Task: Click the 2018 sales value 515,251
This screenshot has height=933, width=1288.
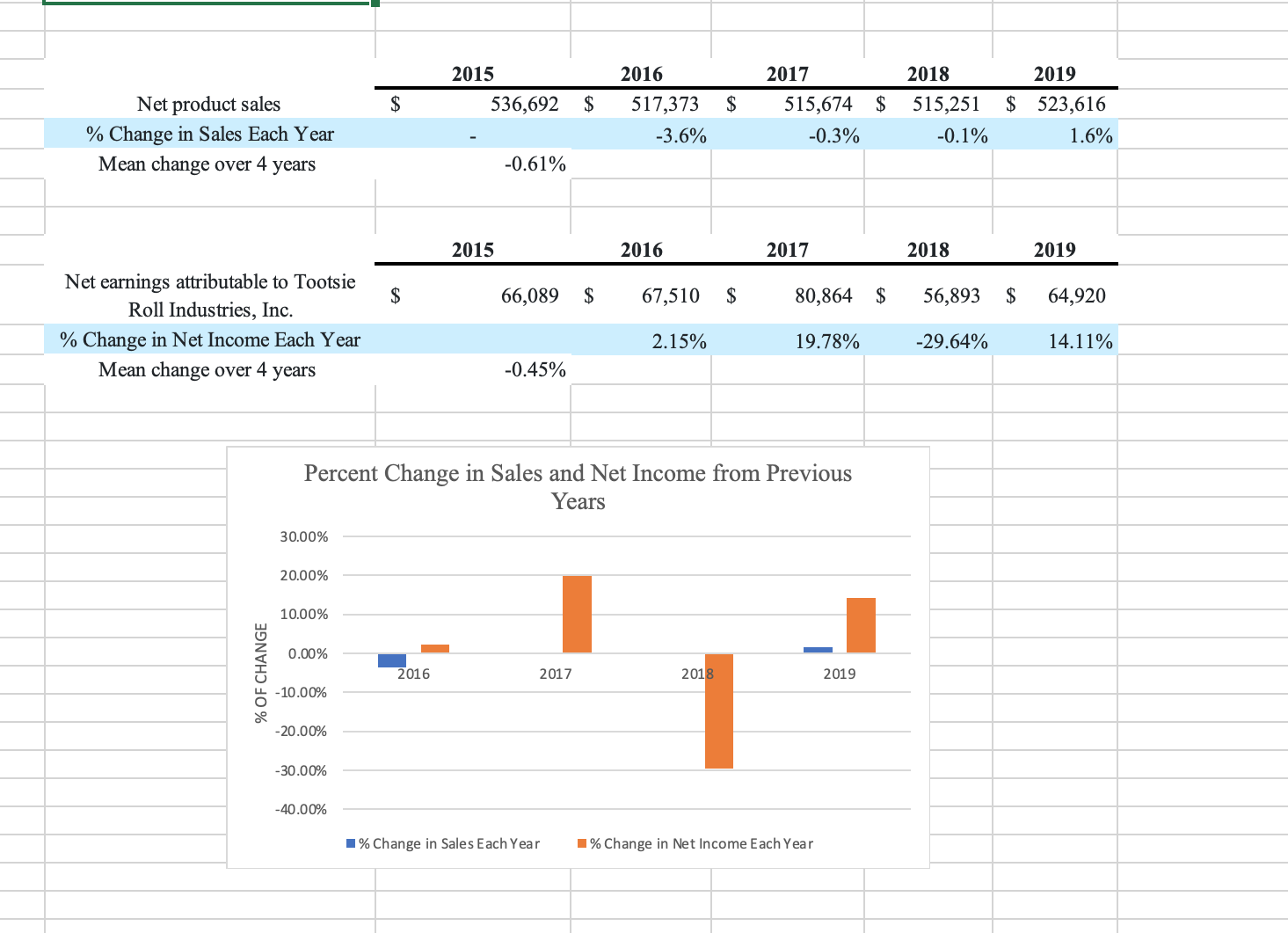Action: [x=946, y=104]
